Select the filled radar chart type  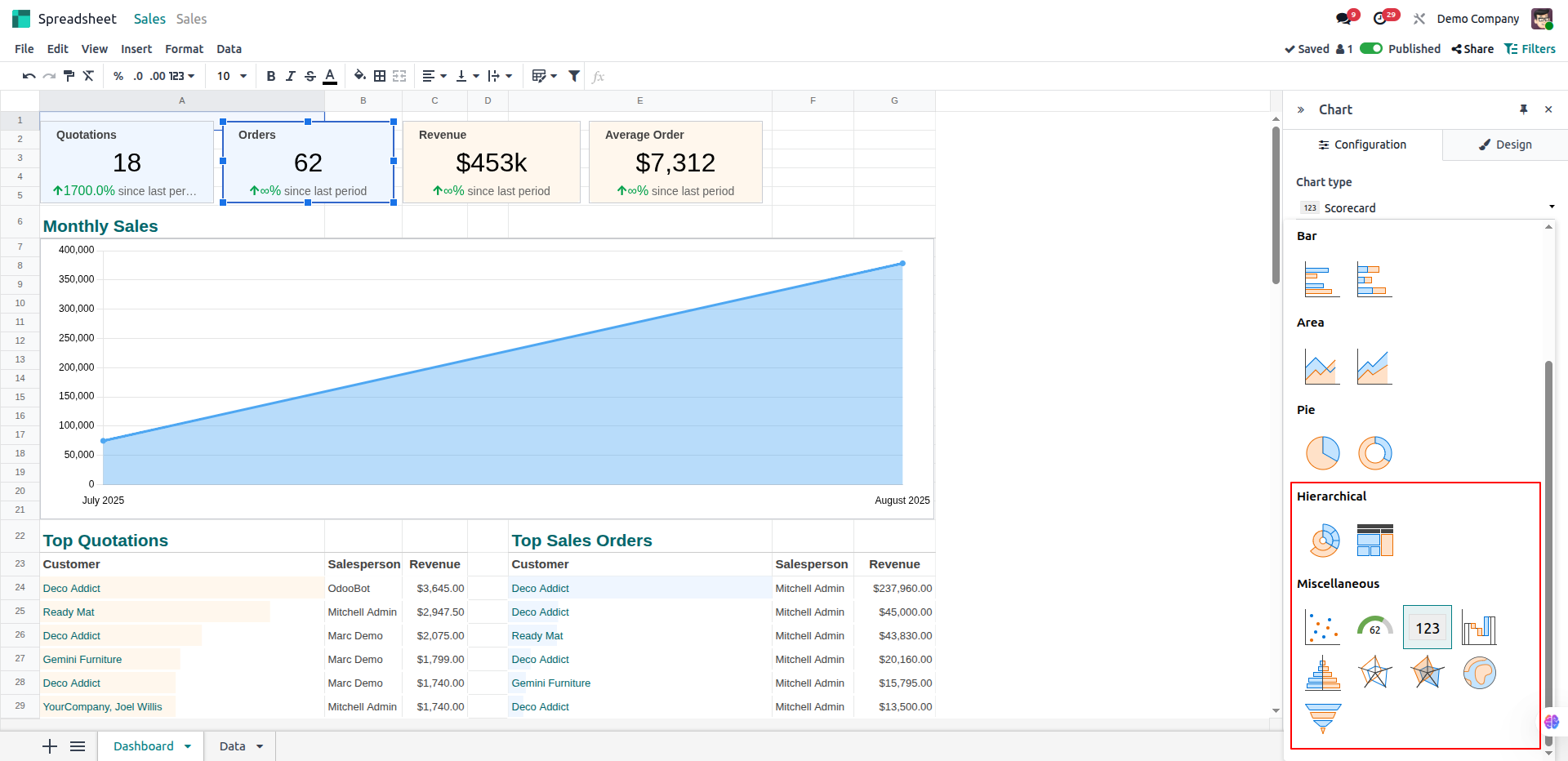click(1427, 673)
